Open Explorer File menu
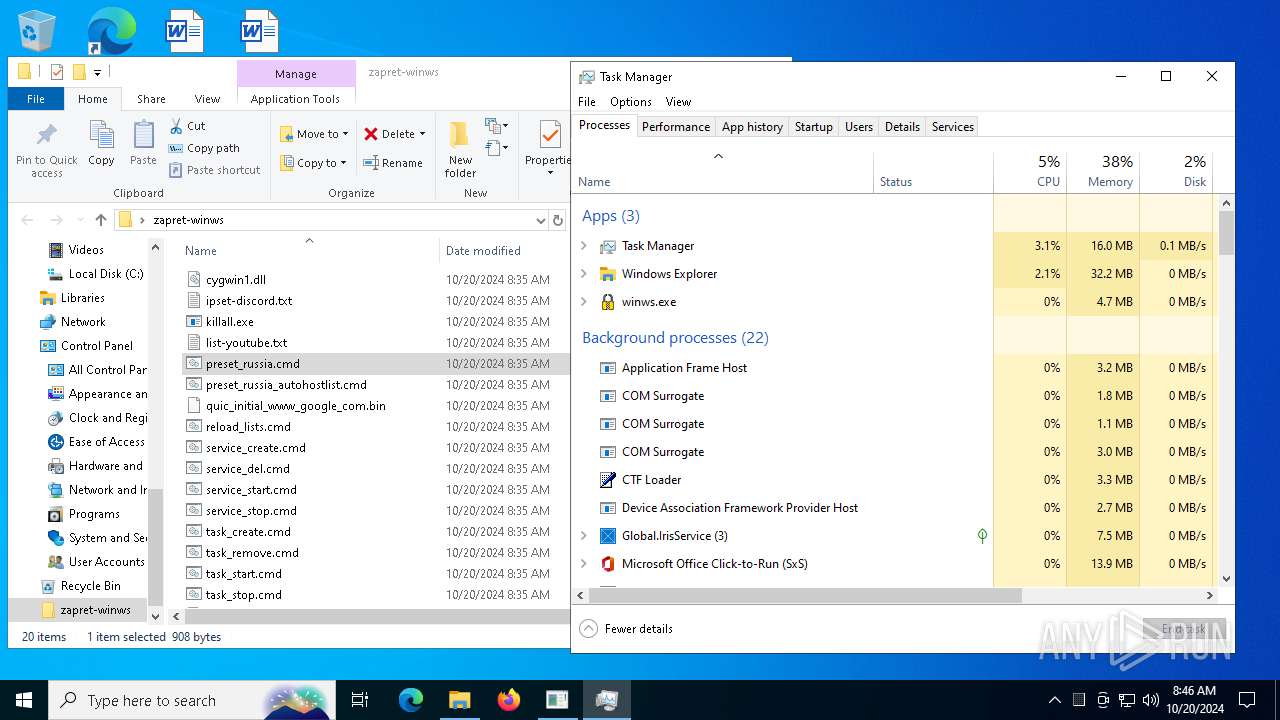The width and height of the screenshot is (1280, 720). click(36, 99)
